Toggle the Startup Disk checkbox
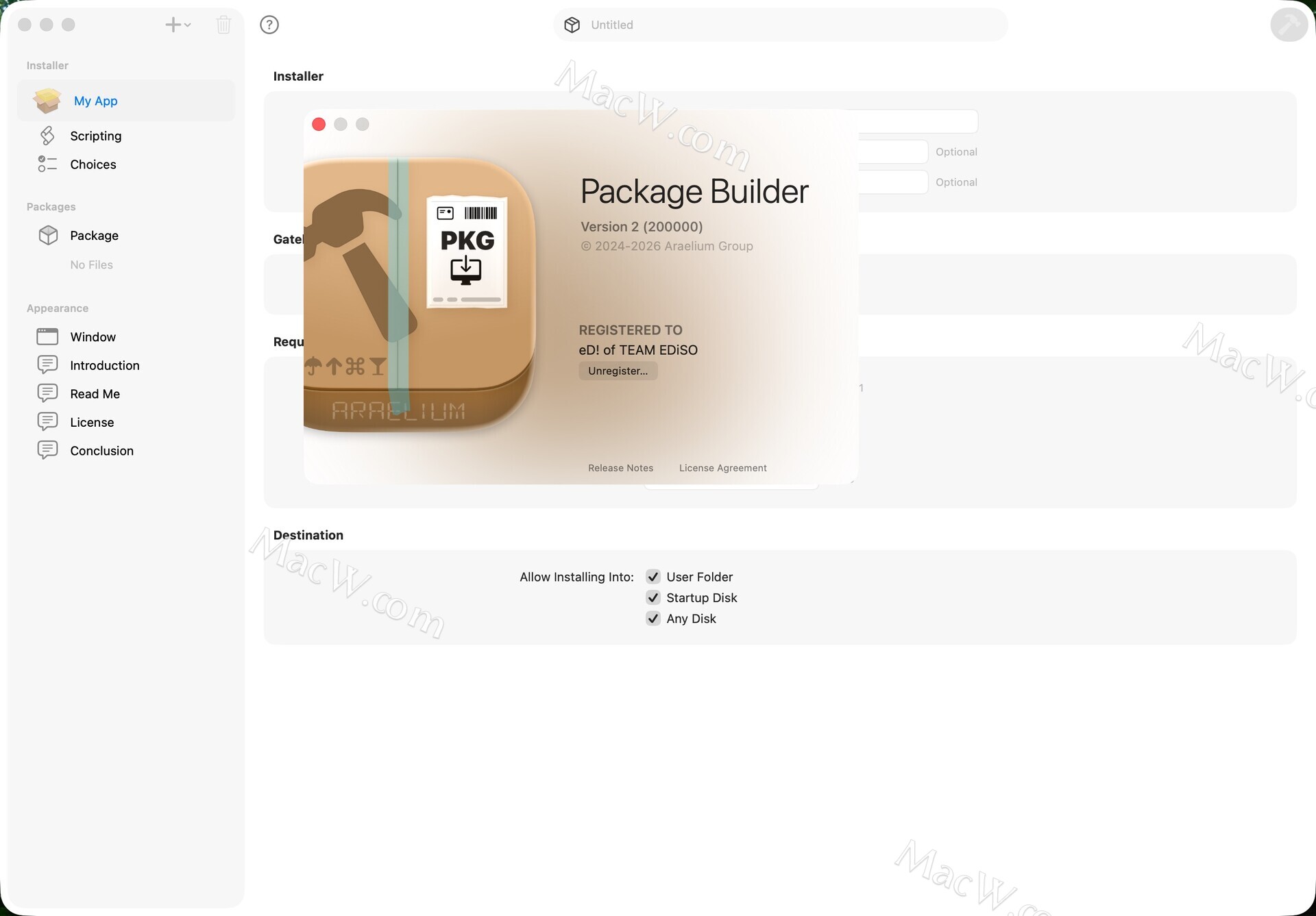This screenshot has width=1316, height=916. [x=653, y=597]
